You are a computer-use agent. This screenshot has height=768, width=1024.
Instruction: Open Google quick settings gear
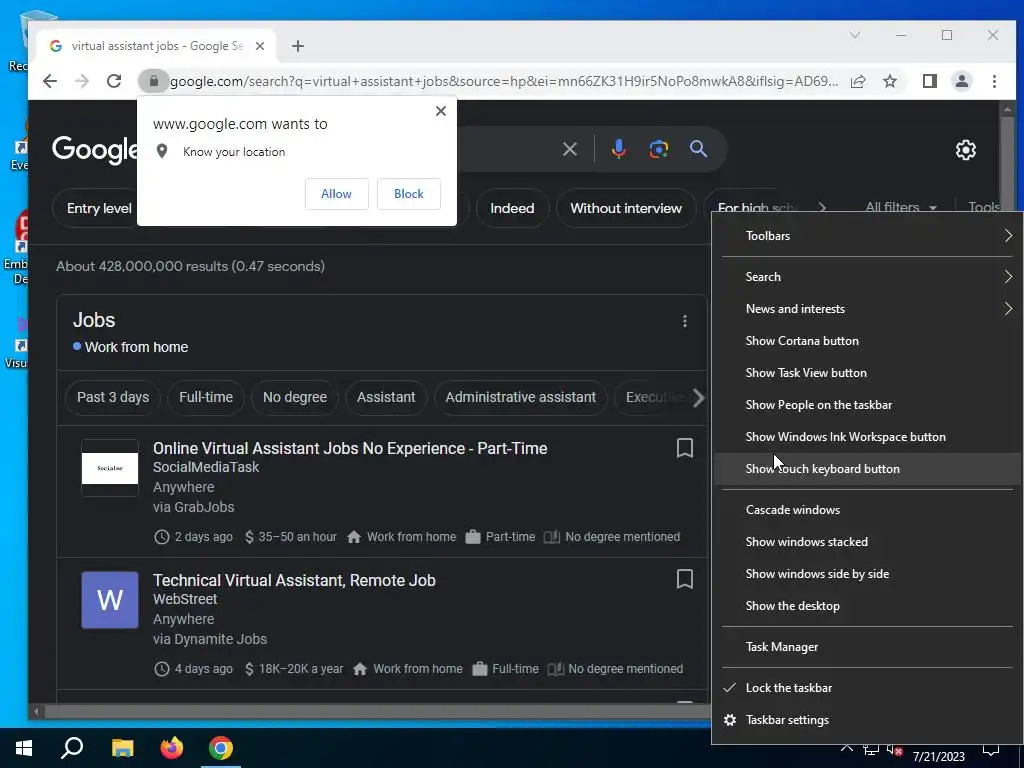965,150
